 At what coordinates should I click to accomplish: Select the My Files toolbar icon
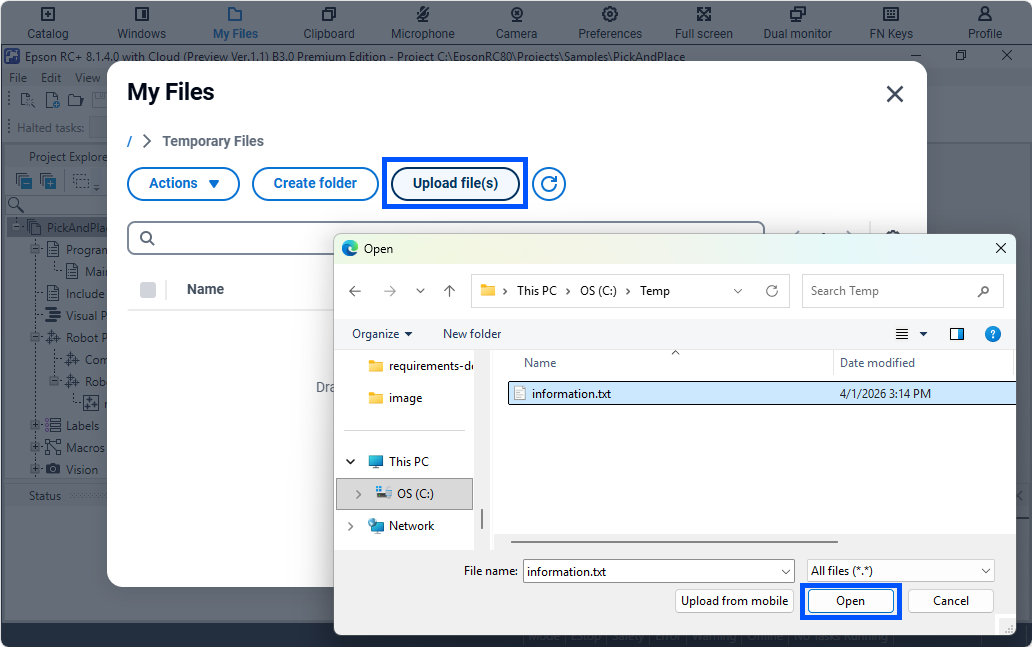tap(235, 23)
